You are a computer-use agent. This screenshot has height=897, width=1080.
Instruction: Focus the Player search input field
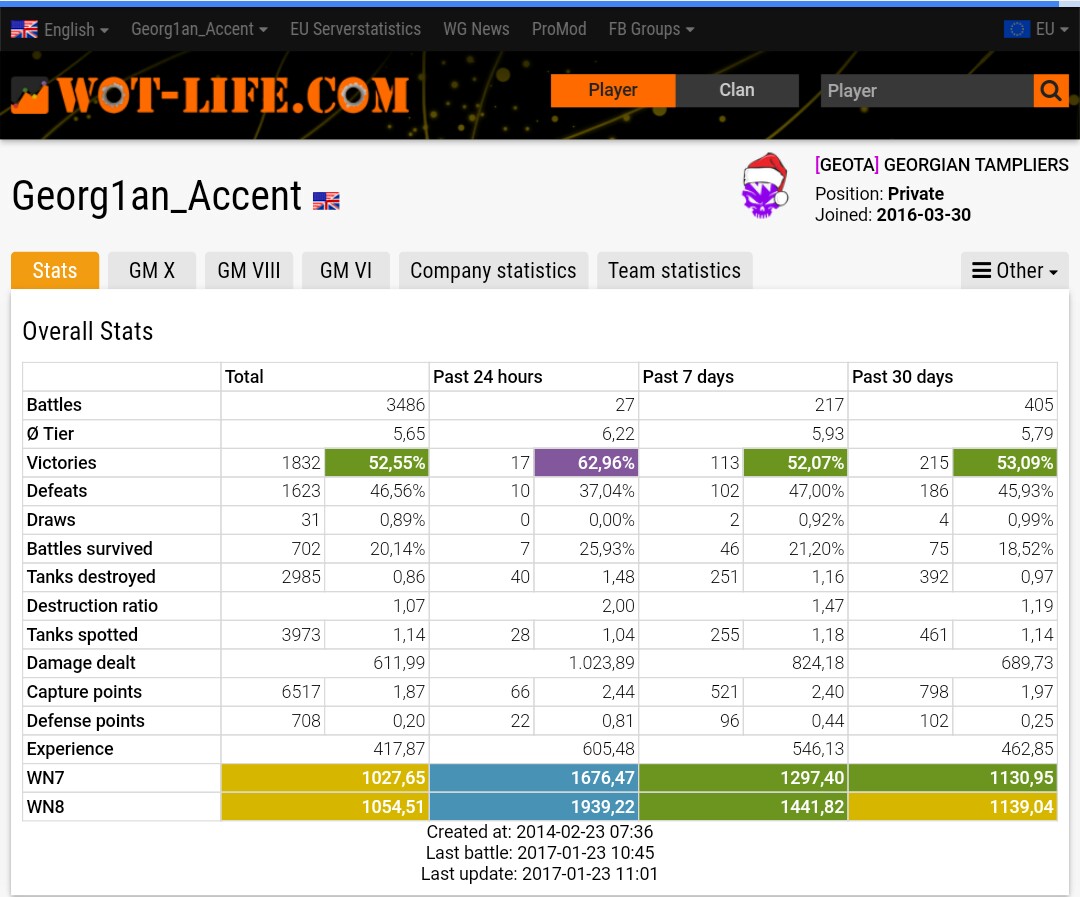[x=926, y=90]
